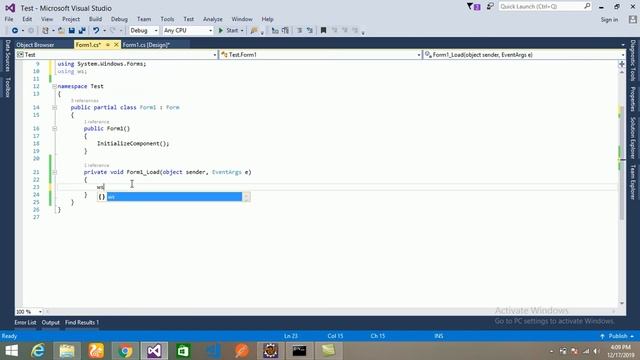The width and height of the screenshot is (640, 360).
Task: Open the Tools menu
Action: tap(167, 19)
